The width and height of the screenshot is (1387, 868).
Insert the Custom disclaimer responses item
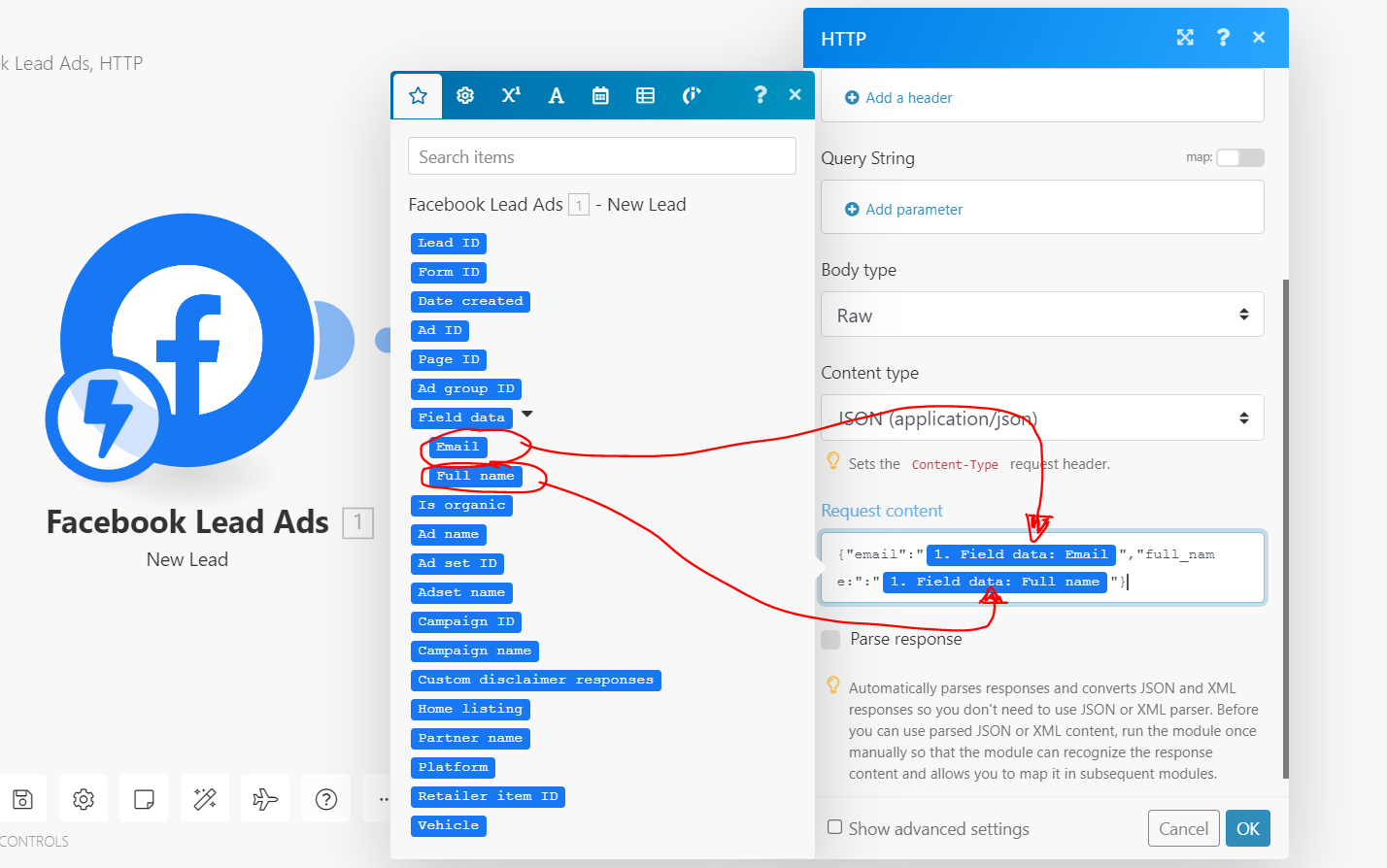535,681
